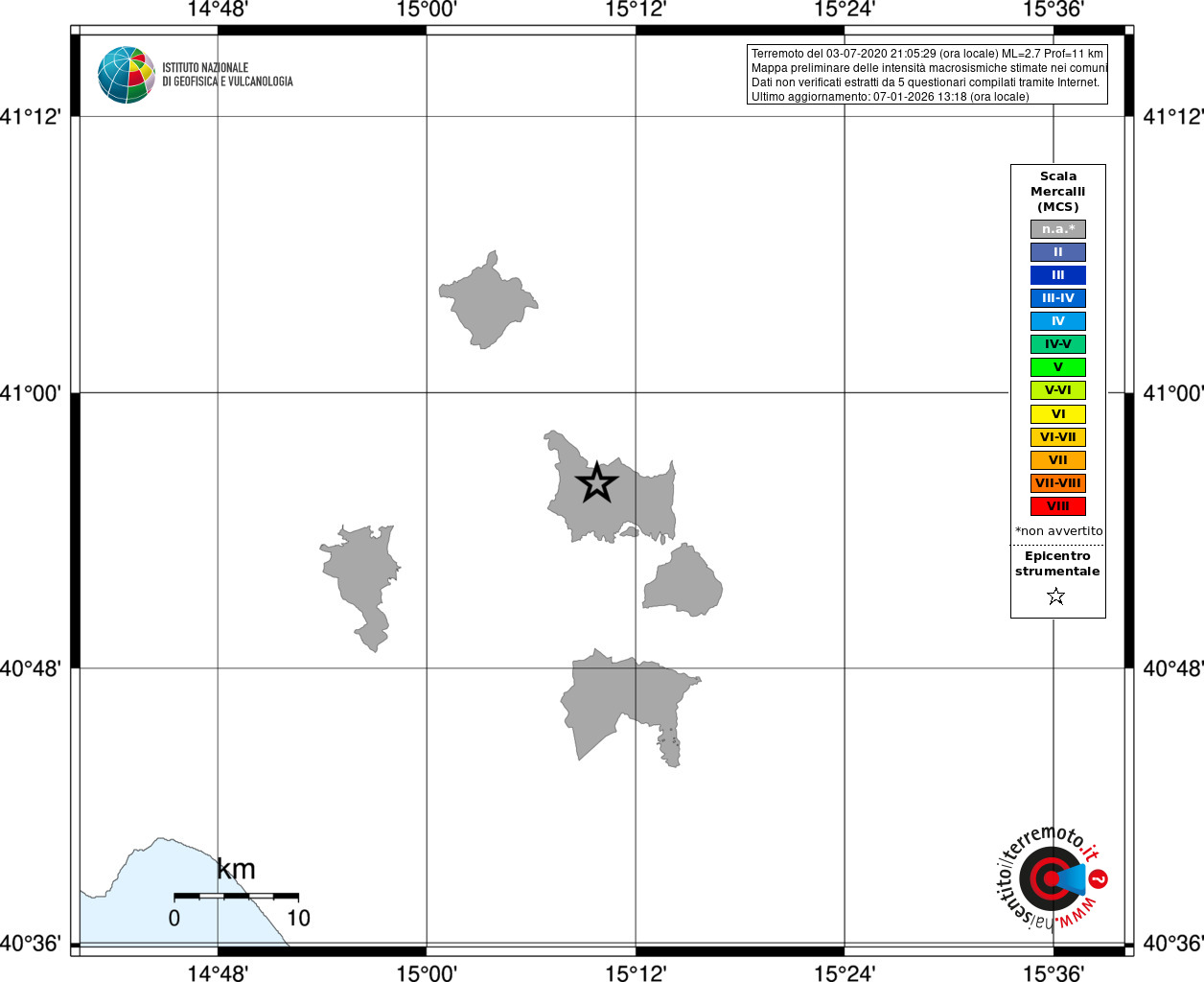Viewport: 1204px width, 982px height.
Task: Click the epicenter star on the map
Action: tap(597, 482)
